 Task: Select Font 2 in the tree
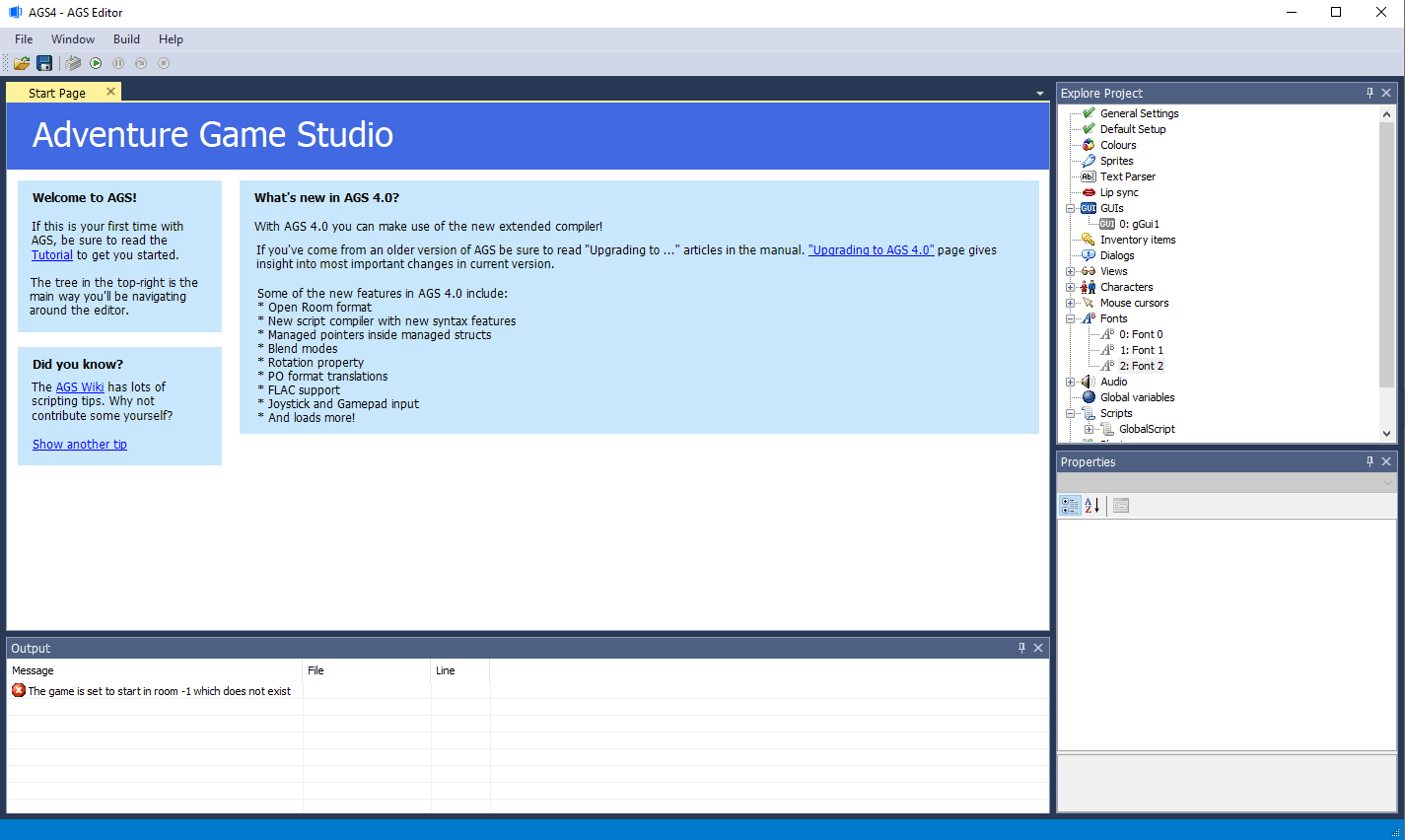(1141, 366)
